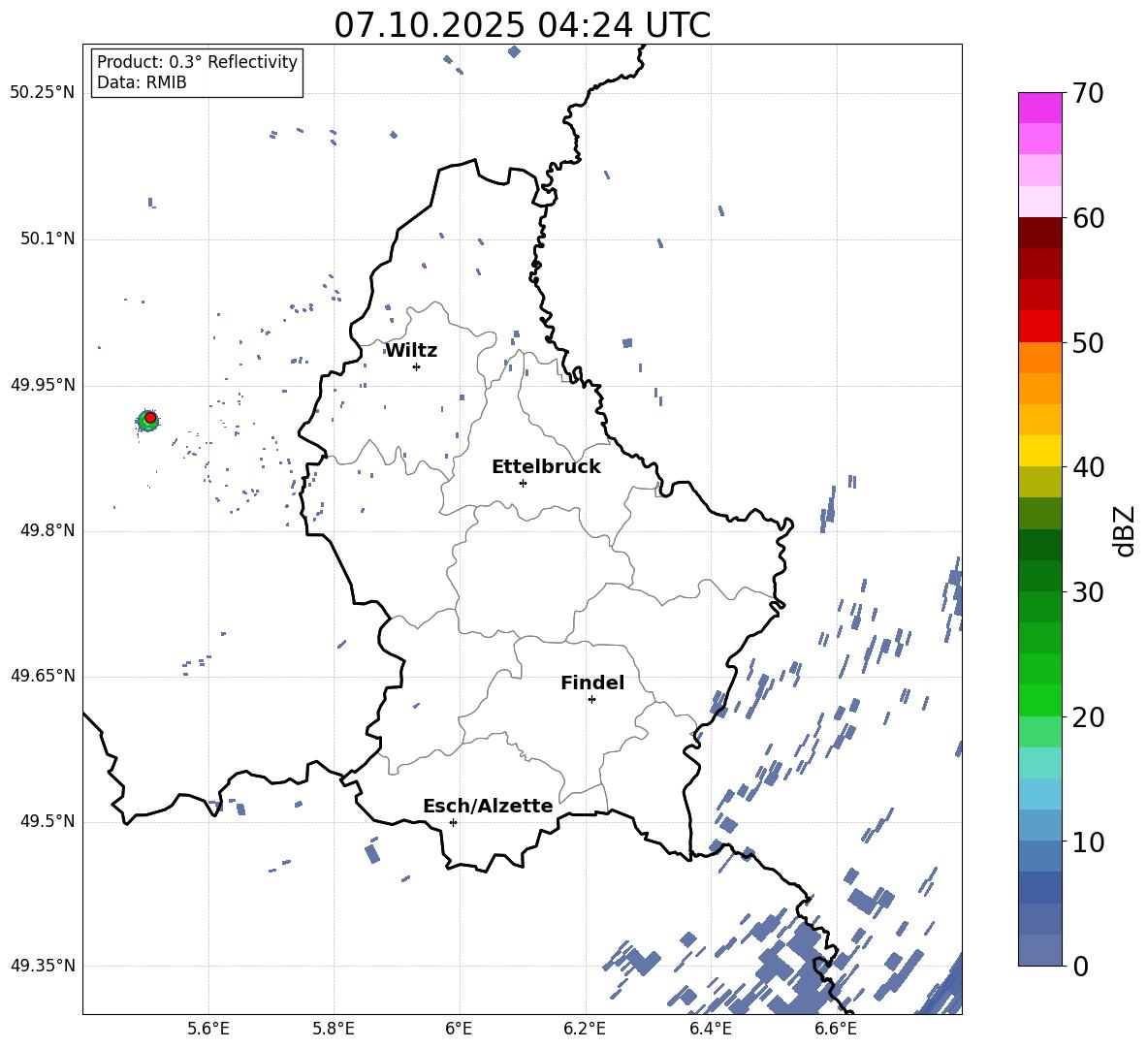Click the red-green radar echo spot

(x=148, y=420)
